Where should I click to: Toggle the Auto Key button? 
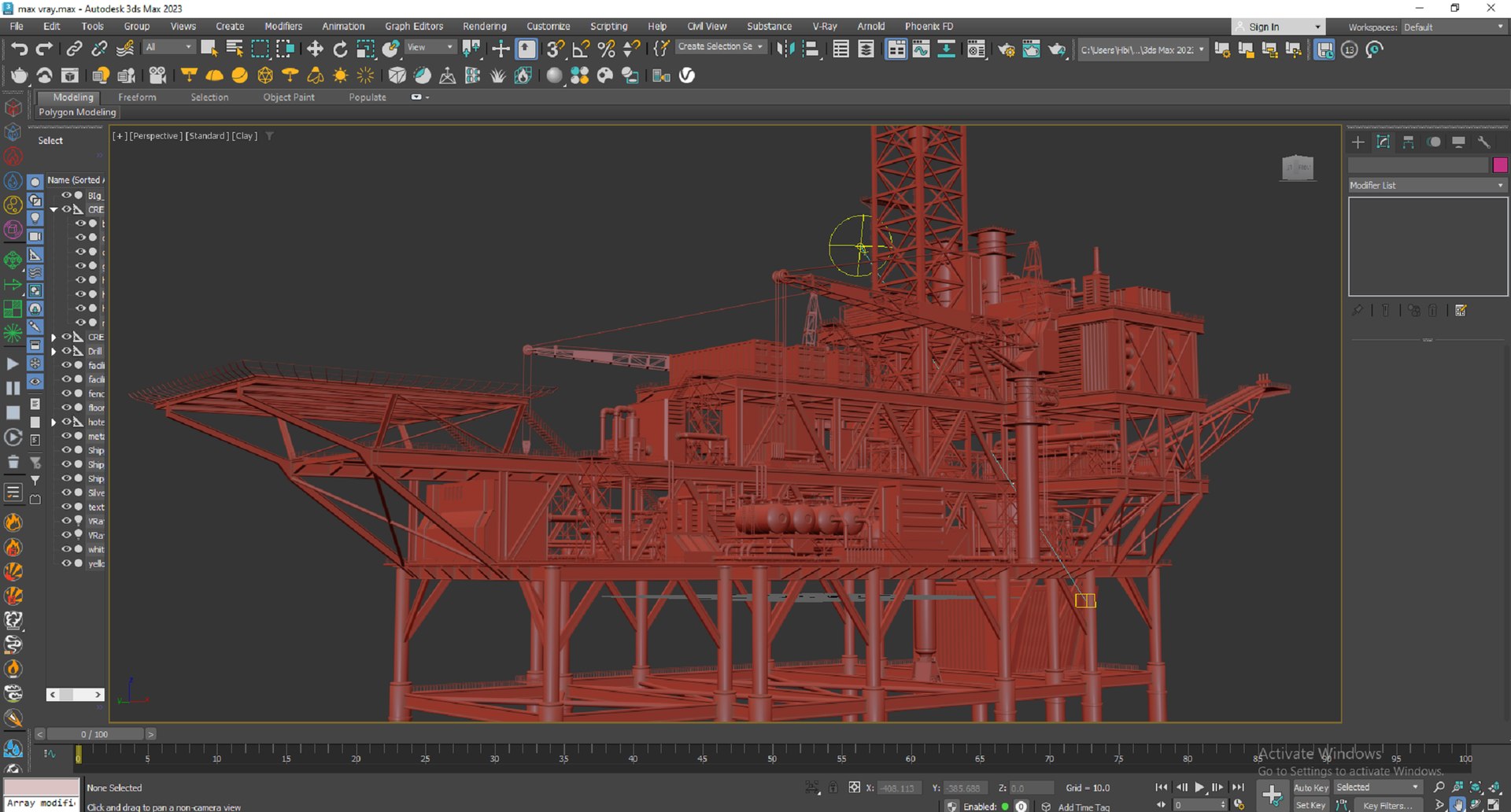click(1310, 788)
